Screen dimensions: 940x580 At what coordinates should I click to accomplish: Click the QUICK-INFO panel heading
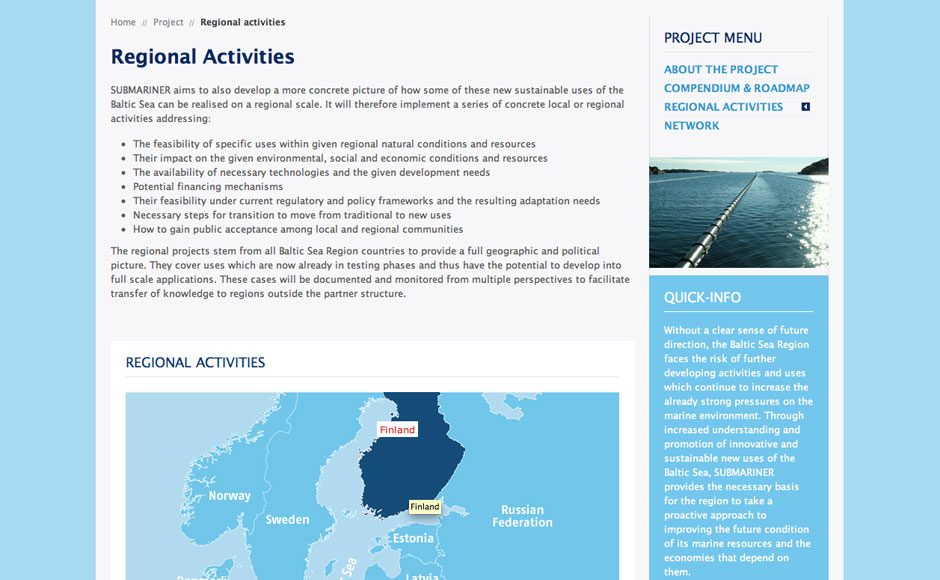point(702,298)
